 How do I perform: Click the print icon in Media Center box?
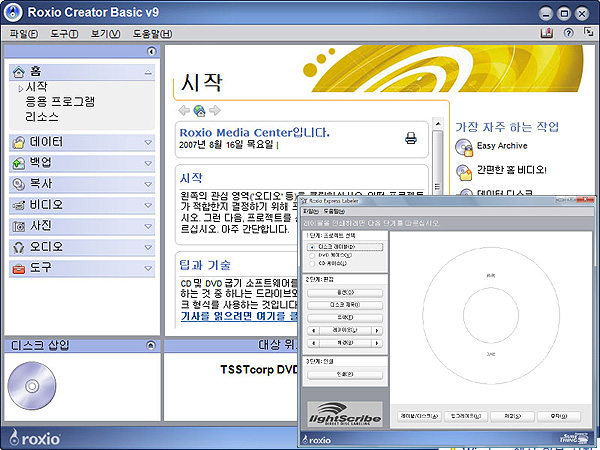[411, 138]
